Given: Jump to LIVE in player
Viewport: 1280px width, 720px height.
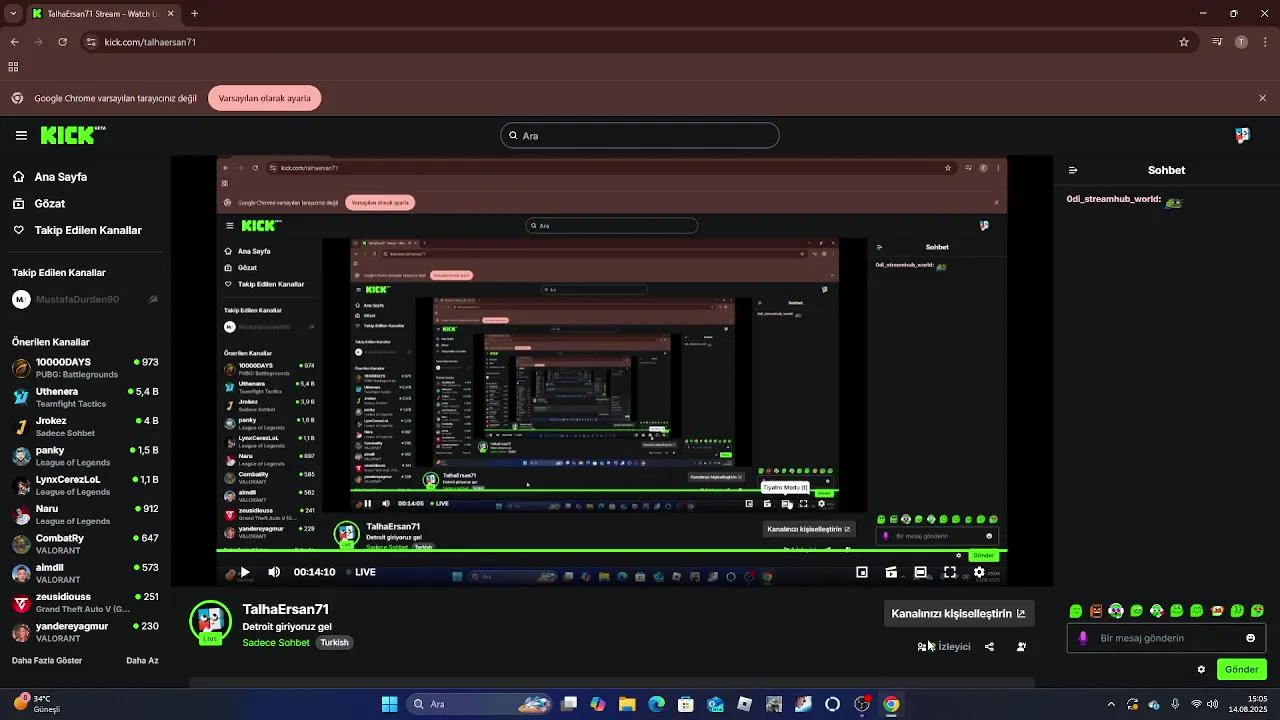Looking at the screenshot, I should 360,572.
